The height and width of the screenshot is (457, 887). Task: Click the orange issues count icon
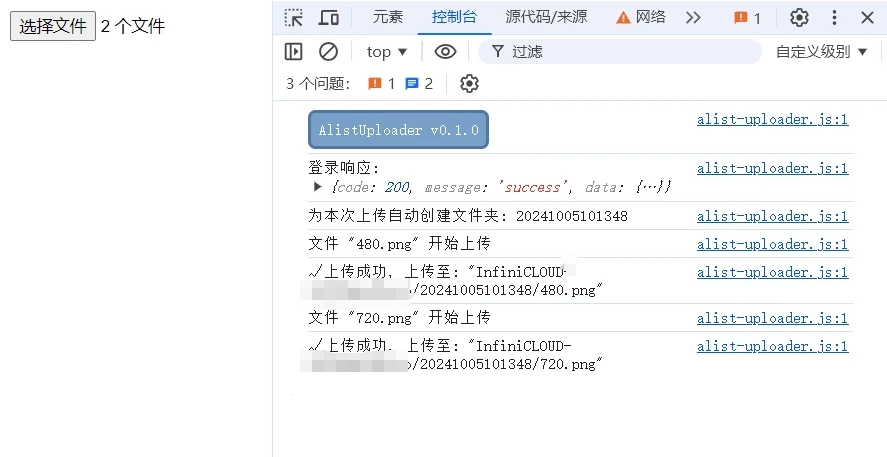click(x=375, y=84)
